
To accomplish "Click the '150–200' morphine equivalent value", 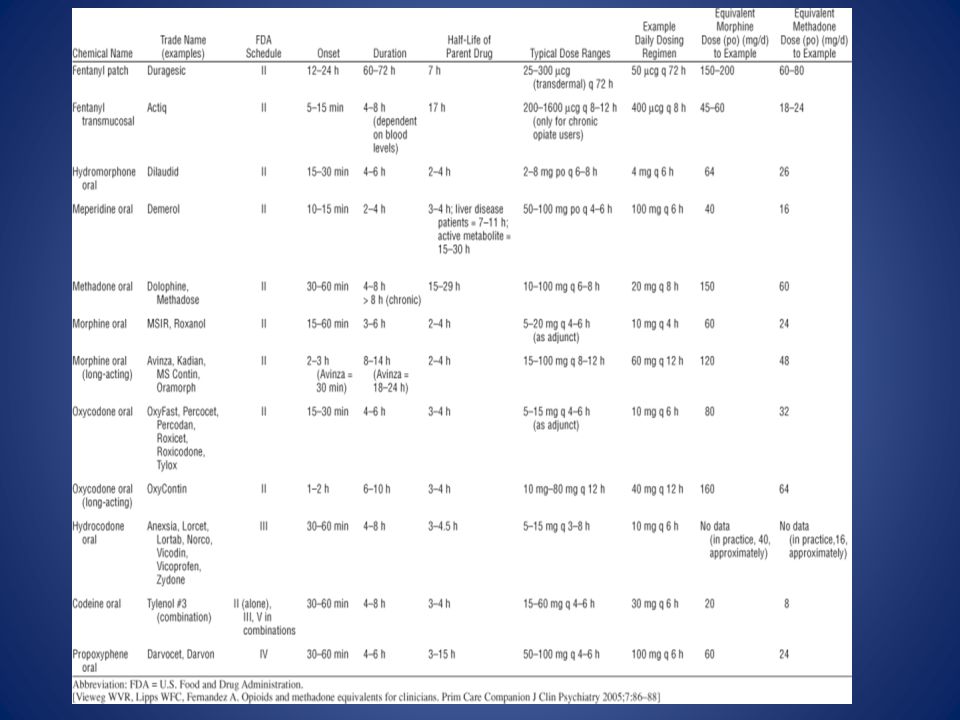I will click(x=717, y=70).
